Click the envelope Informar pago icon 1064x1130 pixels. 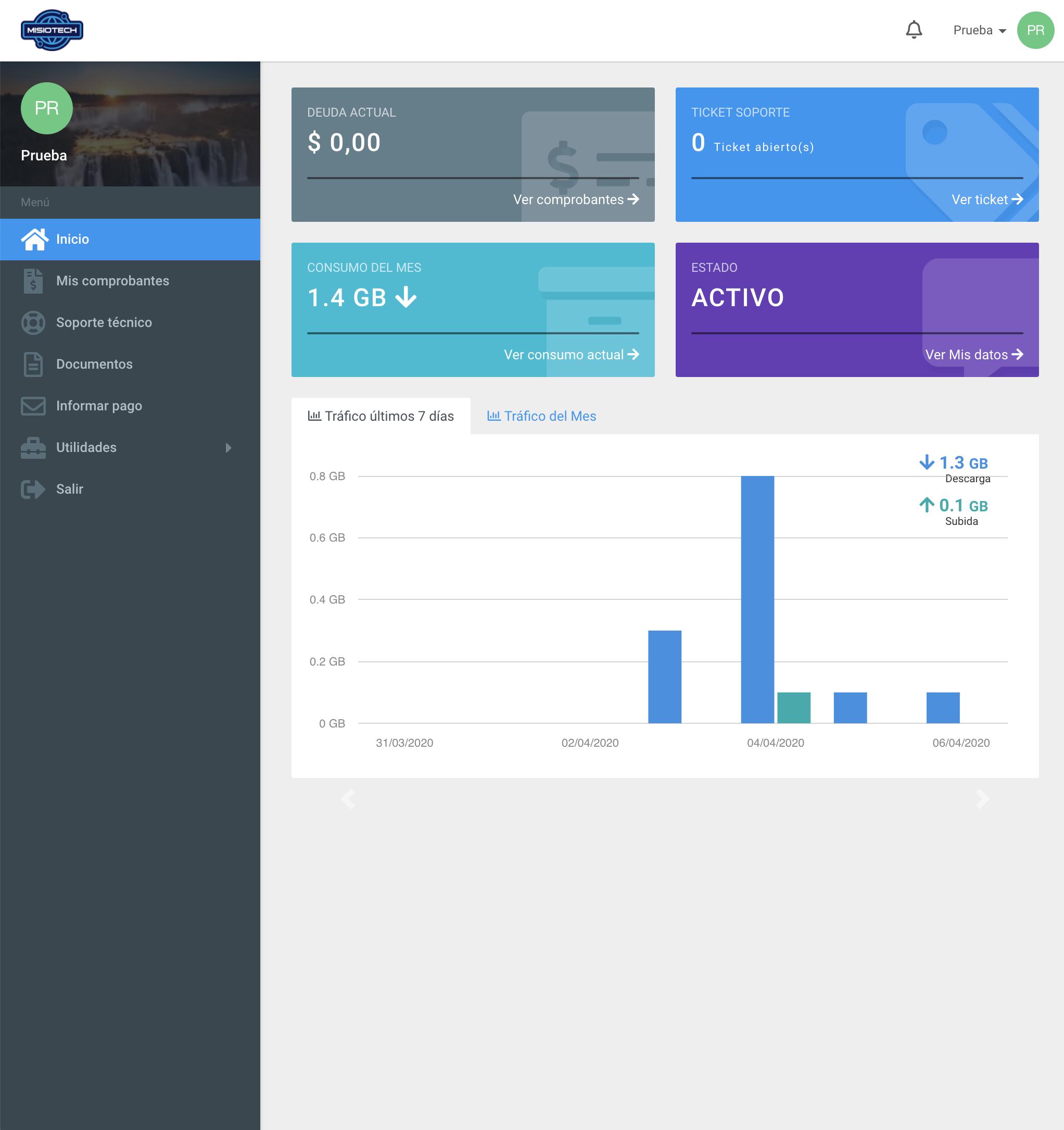[x=33, y=406]
